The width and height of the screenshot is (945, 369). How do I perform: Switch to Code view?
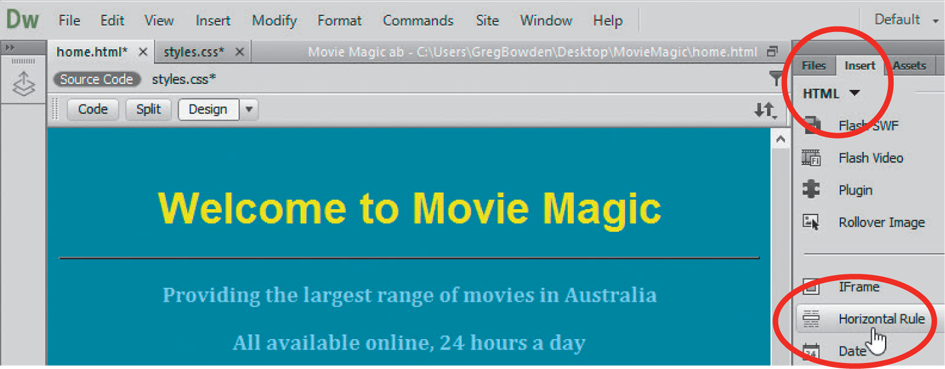[93, 110]
